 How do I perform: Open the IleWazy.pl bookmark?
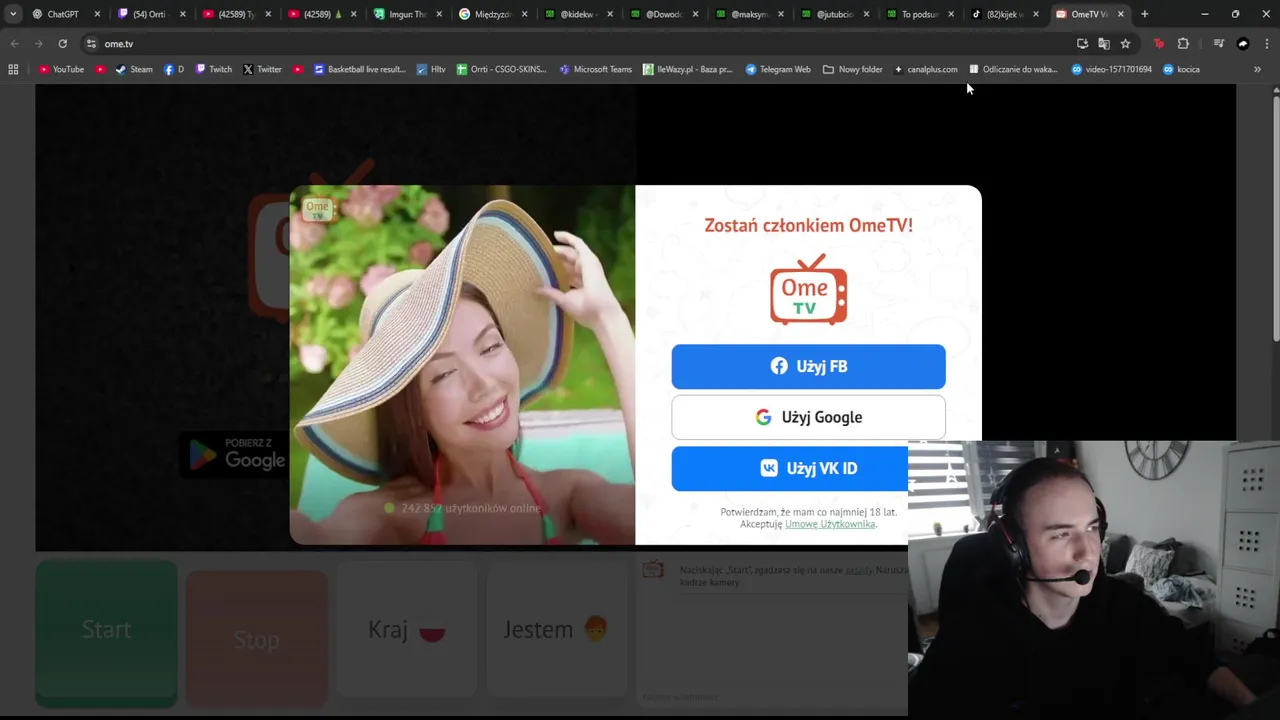[688, 69]
